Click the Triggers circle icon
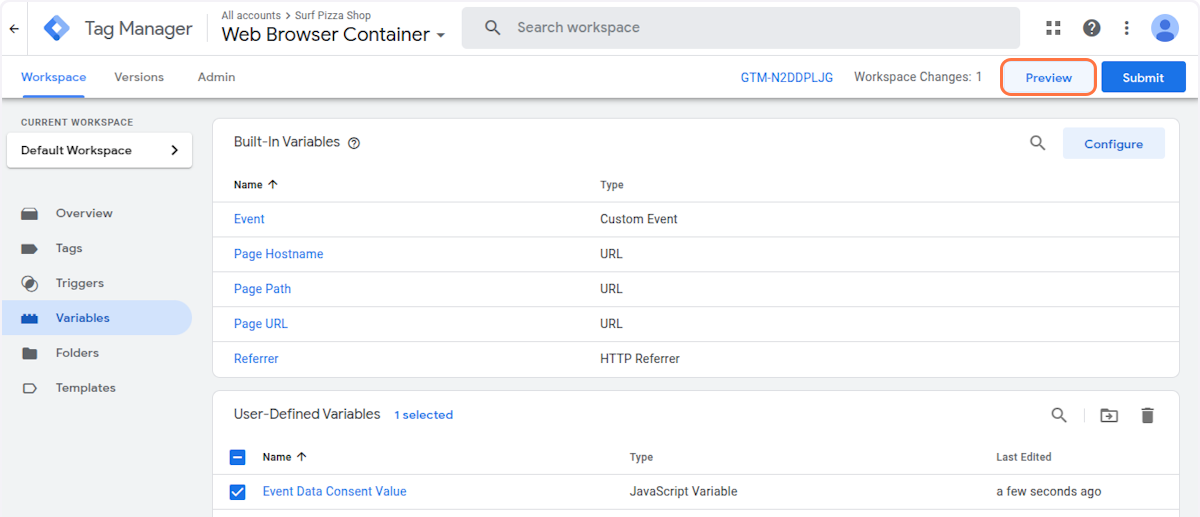Screen dimensions: 1200x517 (29, 283)
